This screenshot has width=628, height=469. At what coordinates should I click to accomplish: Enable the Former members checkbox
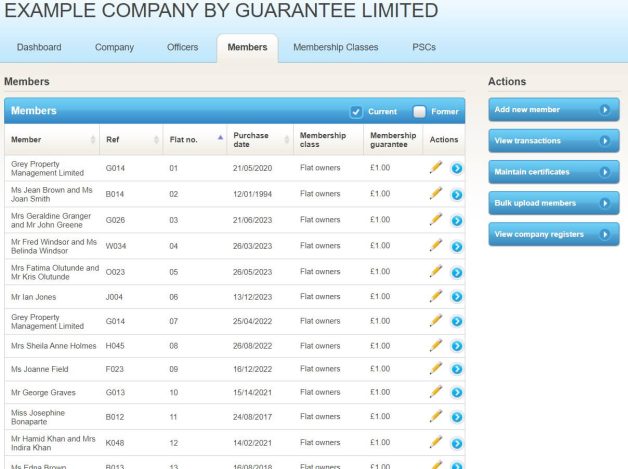click(420, 111)
